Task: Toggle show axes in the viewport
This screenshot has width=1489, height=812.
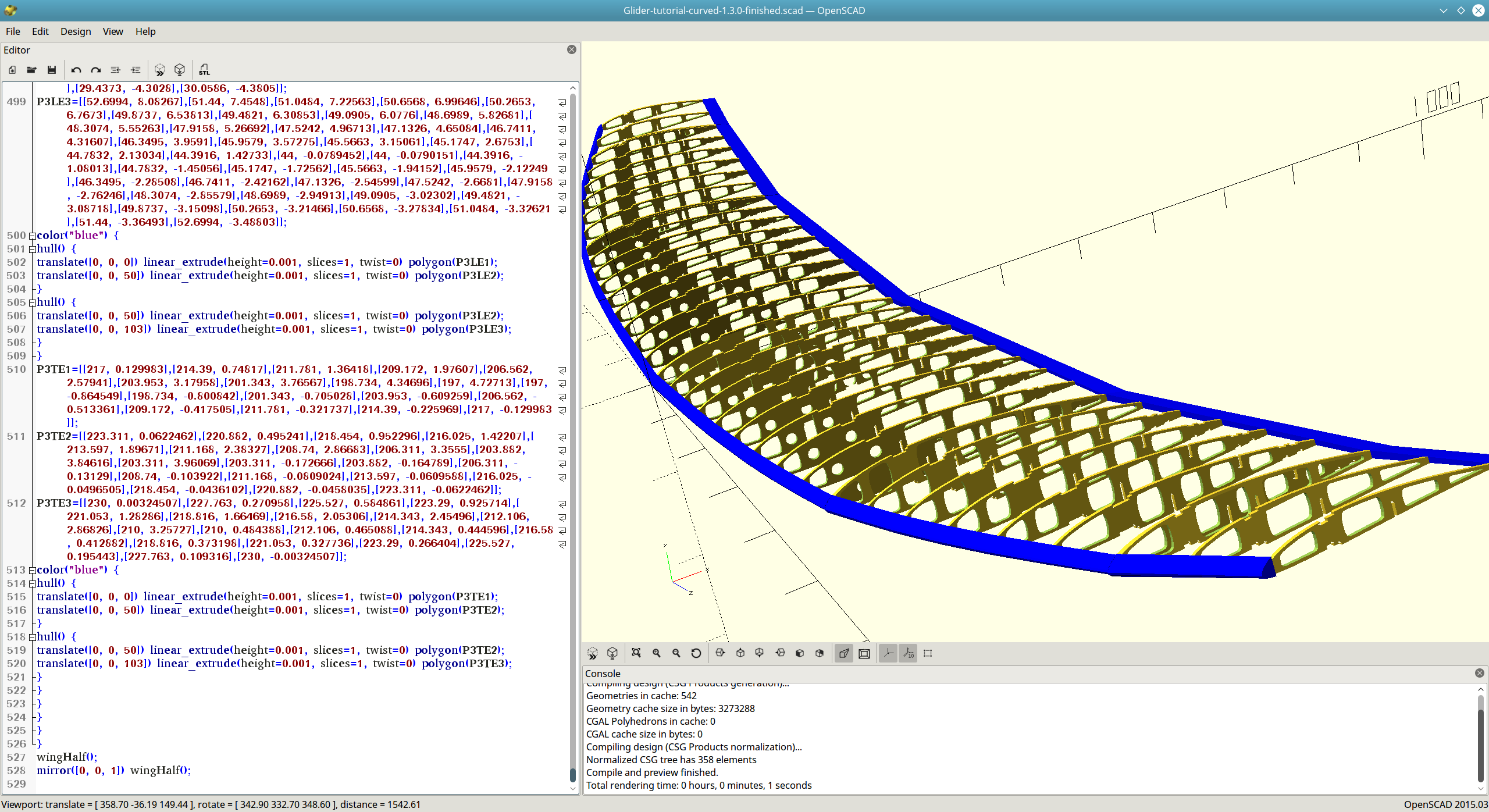Action: [x=887, y=653]
